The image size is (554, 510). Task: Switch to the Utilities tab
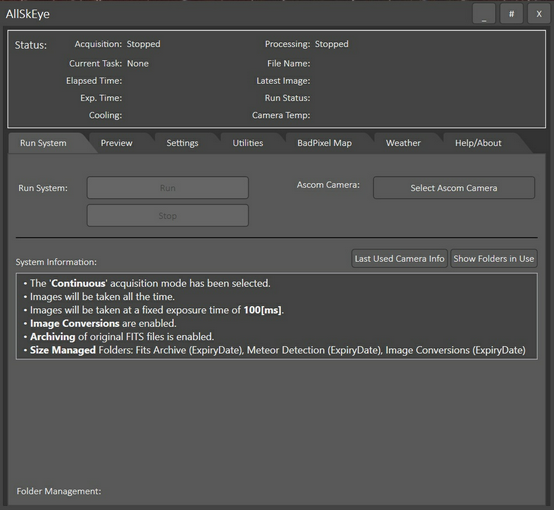pyautogui.click(x=248, y=143)
